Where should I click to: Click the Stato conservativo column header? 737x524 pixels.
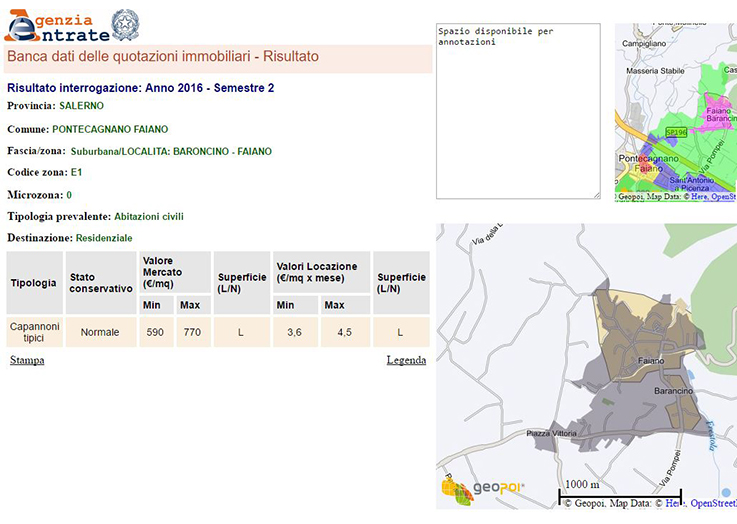click(101, 283)
